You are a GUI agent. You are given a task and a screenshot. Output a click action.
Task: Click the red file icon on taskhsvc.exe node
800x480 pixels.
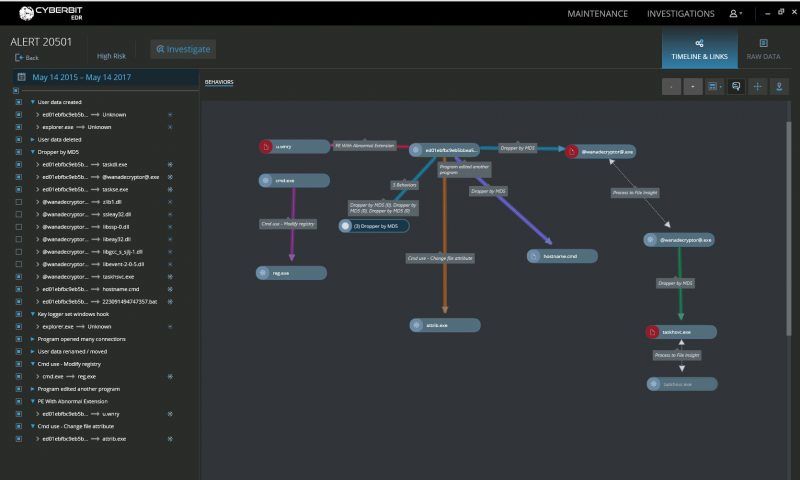(x=653, y=331)
